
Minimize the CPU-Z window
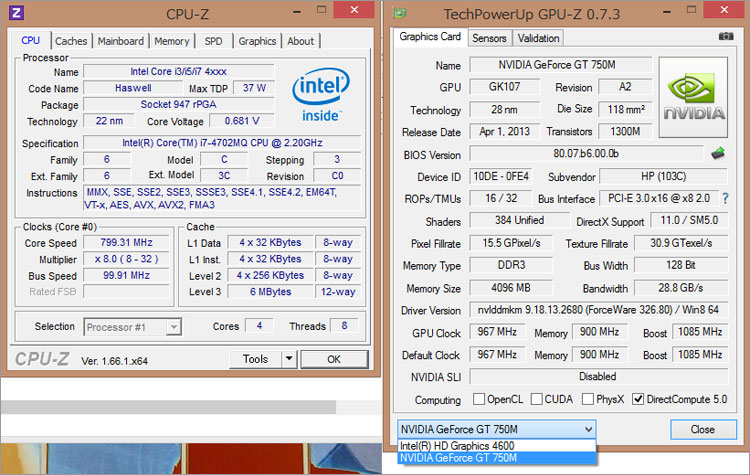(x=297, y=11)
